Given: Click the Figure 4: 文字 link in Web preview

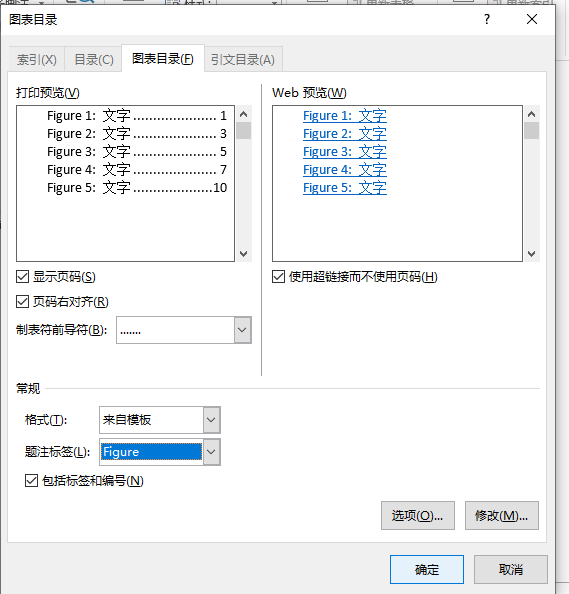Looking at the screenshot, I should [345, 170].
